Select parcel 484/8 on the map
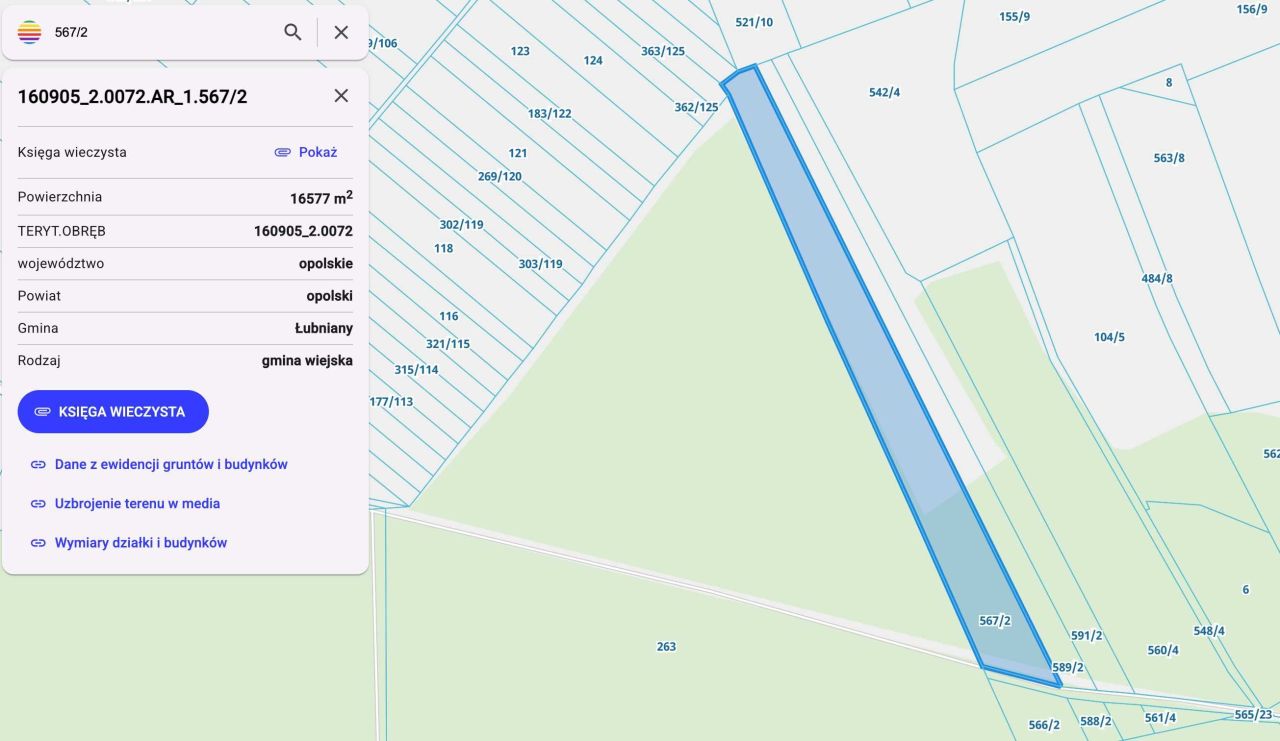The image size is (1280, 741). (1157, 278)
